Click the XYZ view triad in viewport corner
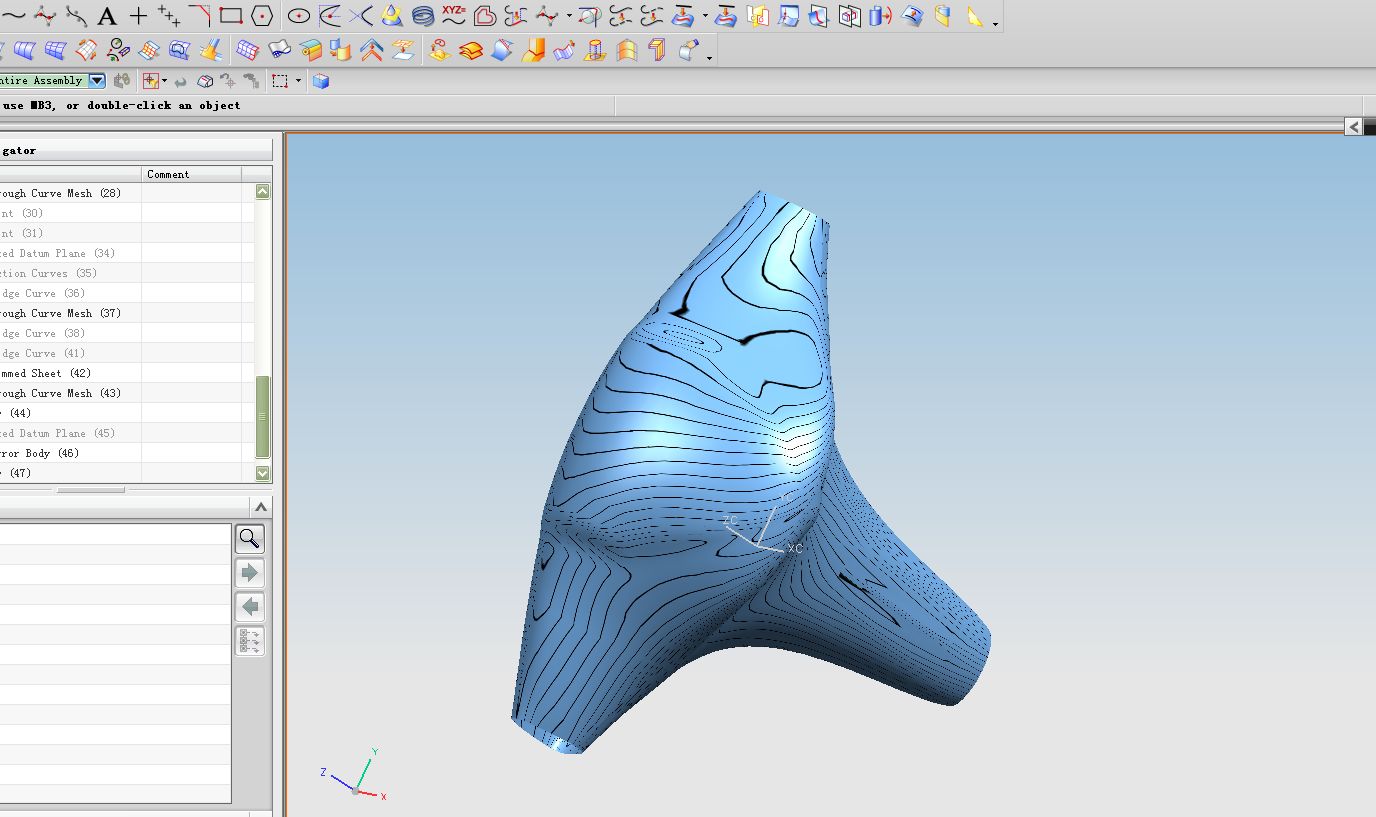 pyautogui.click(x=354, y=774)
